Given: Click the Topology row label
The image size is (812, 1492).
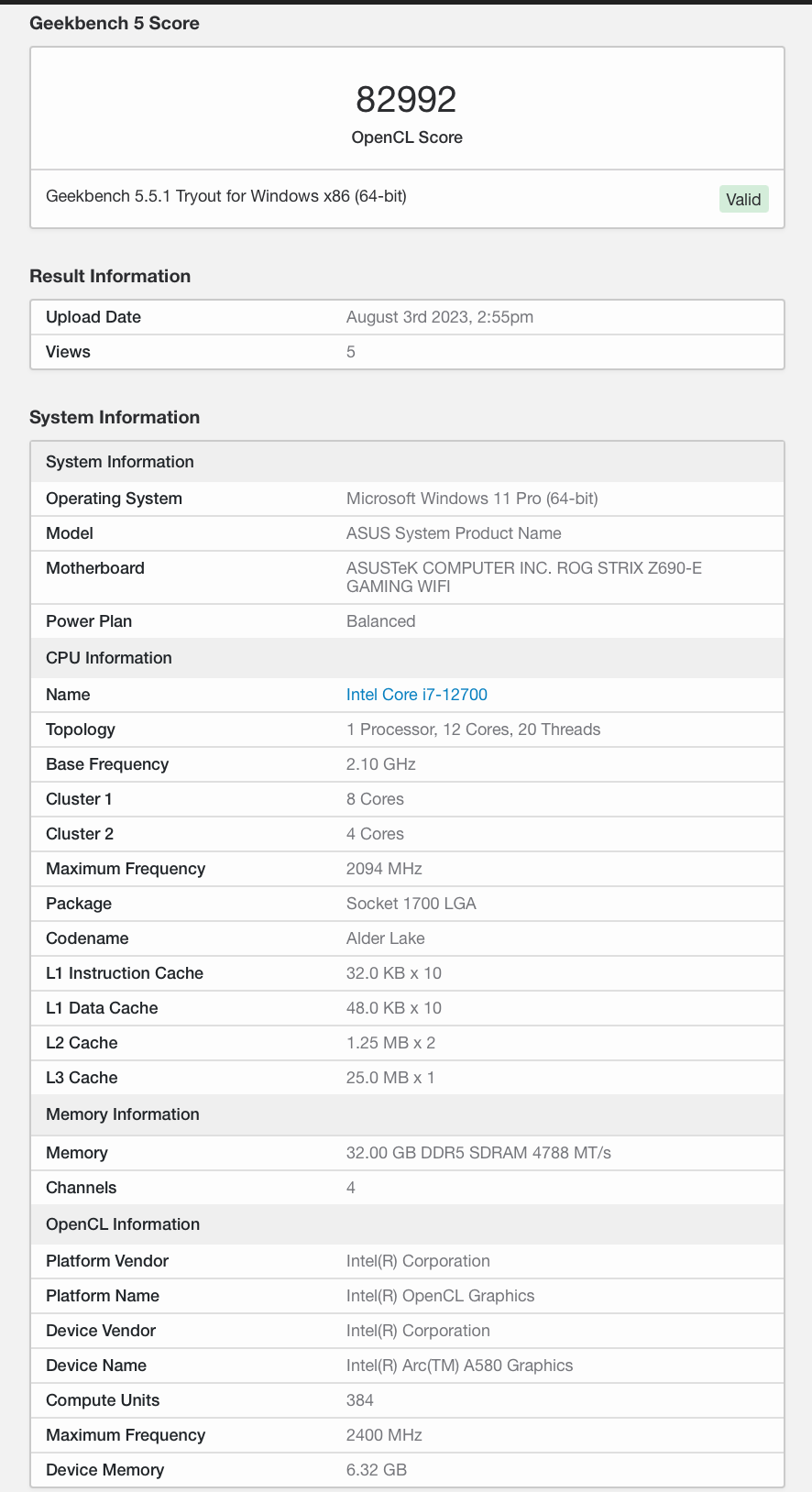Looking at the screenshot, I should (81, 730).
